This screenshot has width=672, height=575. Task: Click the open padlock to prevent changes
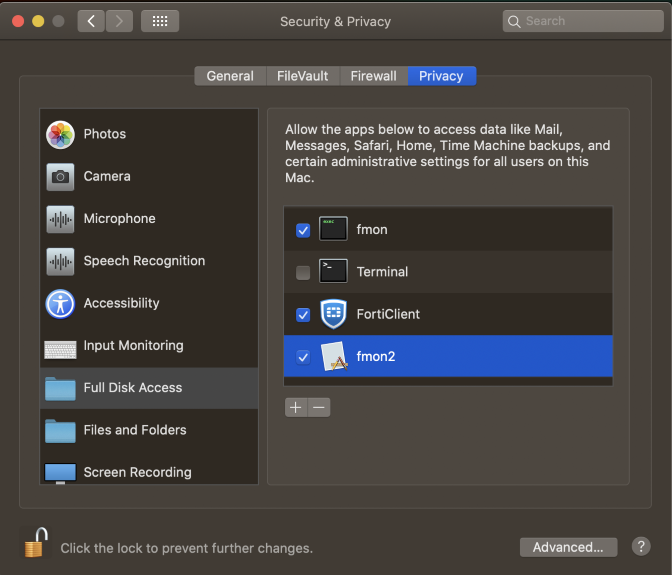pos(36,542)
